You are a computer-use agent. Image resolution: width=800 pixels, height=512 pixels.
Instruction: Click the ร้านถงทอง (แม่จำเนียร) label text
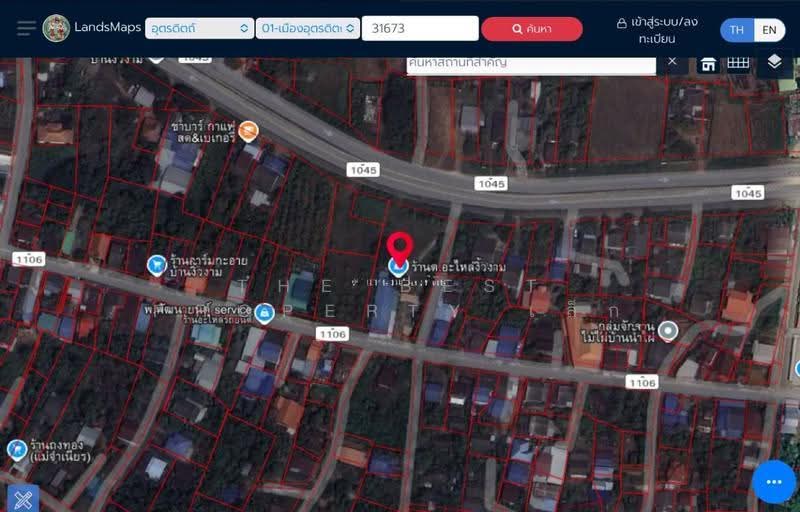point(60,451)
